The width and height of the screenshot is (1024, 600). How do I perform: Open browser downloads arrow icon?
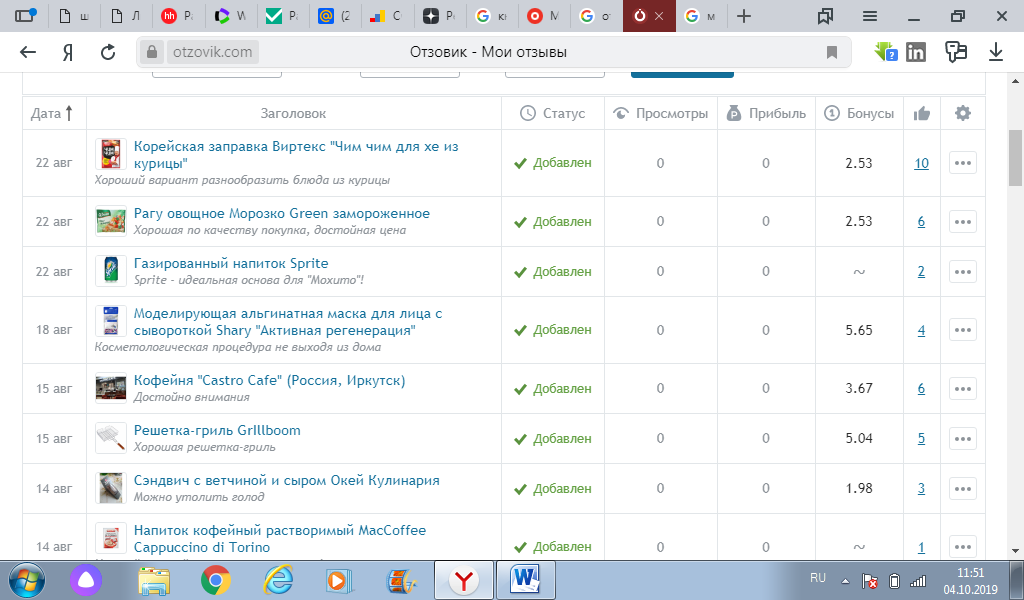pos(995,52)
